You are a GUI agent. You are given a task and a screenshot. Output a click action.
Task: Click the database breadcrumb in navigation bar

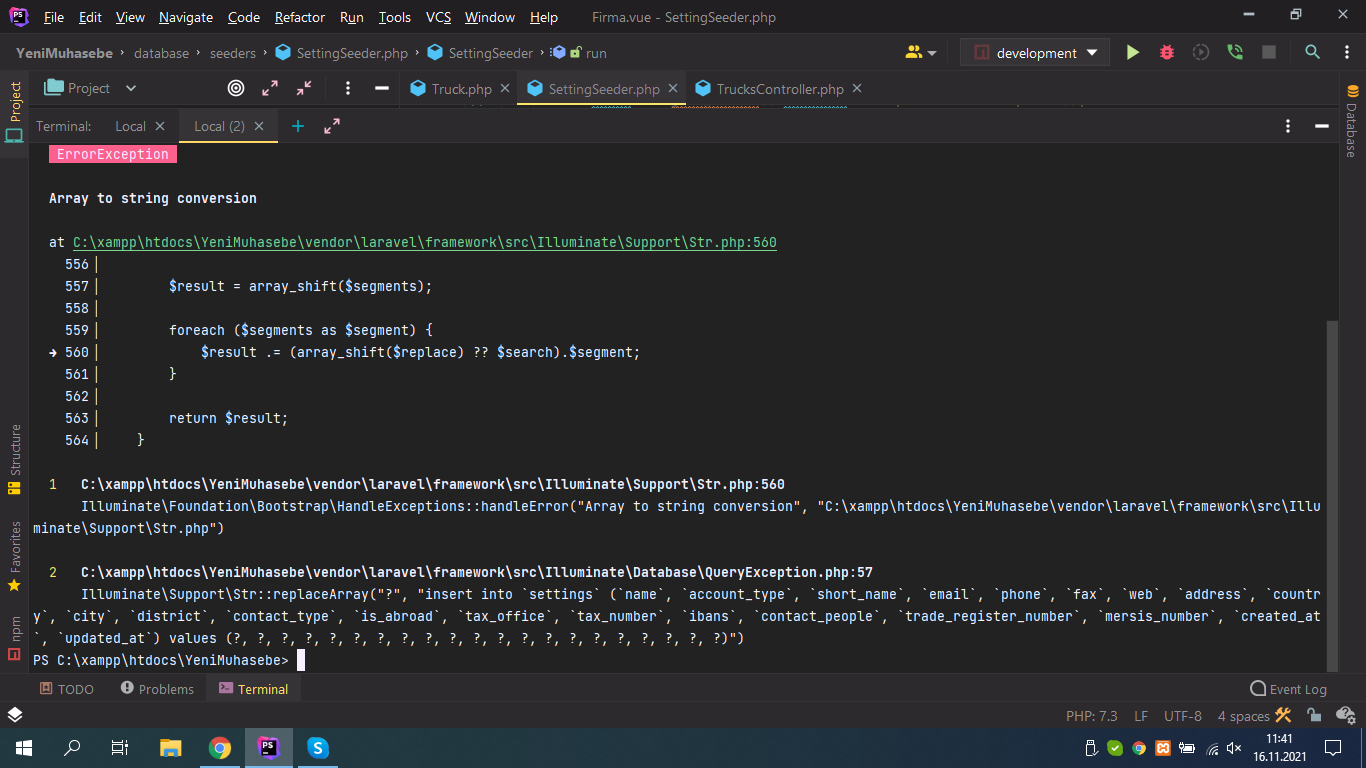tap(162, 53)
